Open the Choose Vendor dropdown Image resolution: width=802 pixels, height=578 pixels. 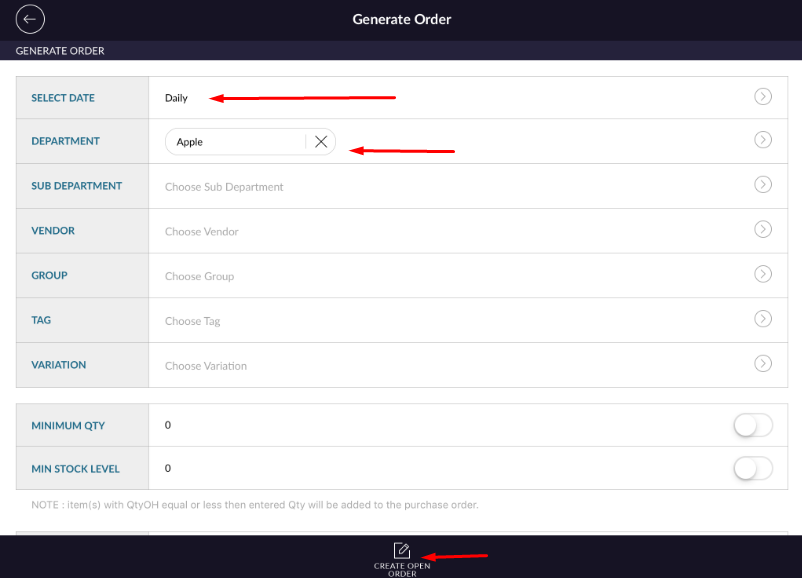202,232
